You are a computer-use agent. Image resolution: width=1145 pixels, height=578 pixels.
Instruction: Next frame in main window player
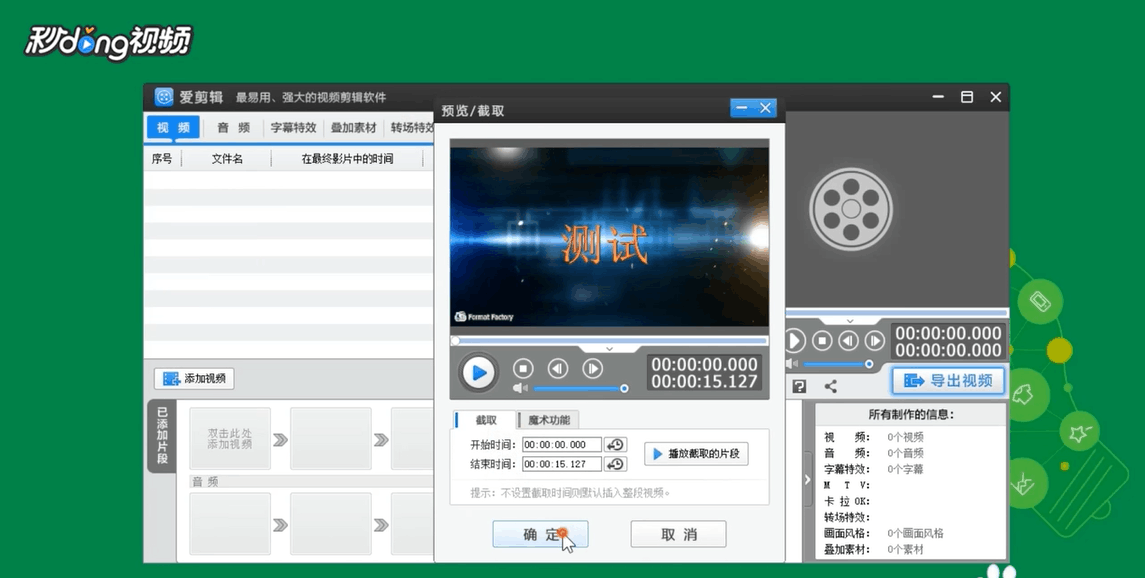[x=875, y=341]
